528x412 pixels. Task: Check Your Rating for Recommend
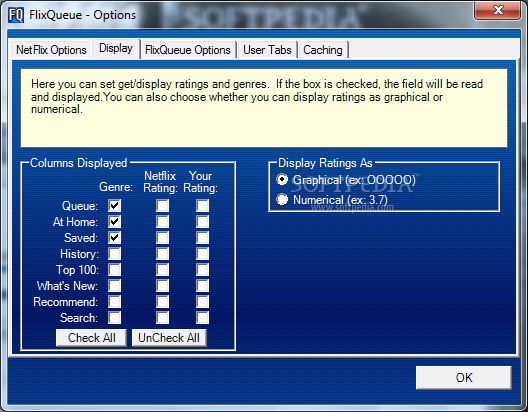coord(202,302)
